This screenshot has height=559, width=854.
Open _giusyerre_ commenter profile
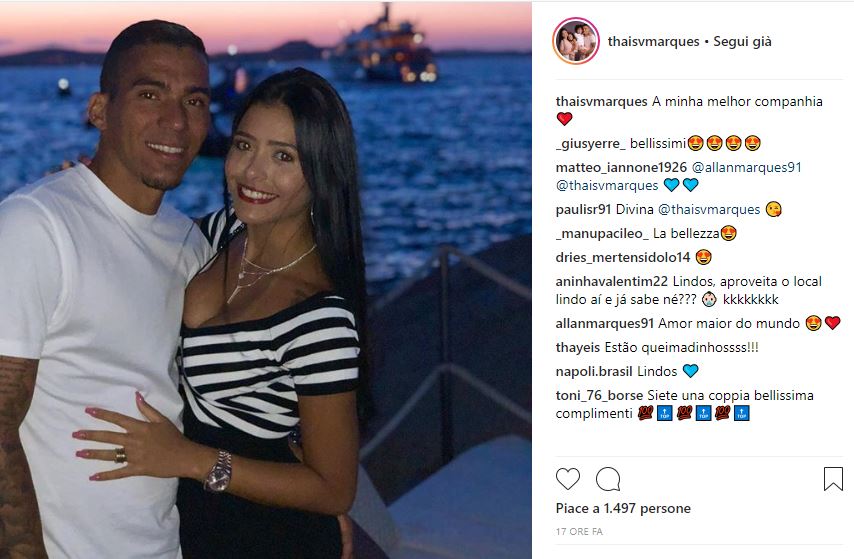pyautogui.click(x=590, y=143)
